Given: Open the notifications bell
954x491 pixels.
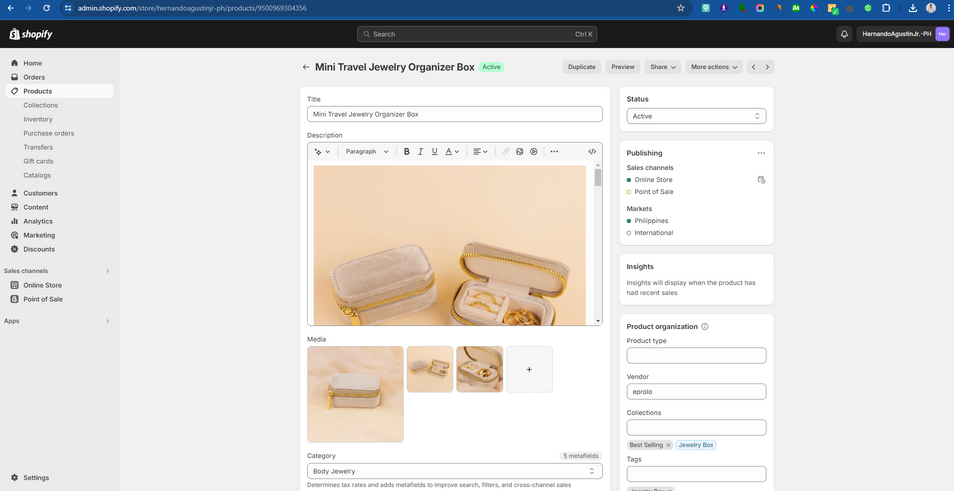Looking at the screenshot, I should (844, 34).
